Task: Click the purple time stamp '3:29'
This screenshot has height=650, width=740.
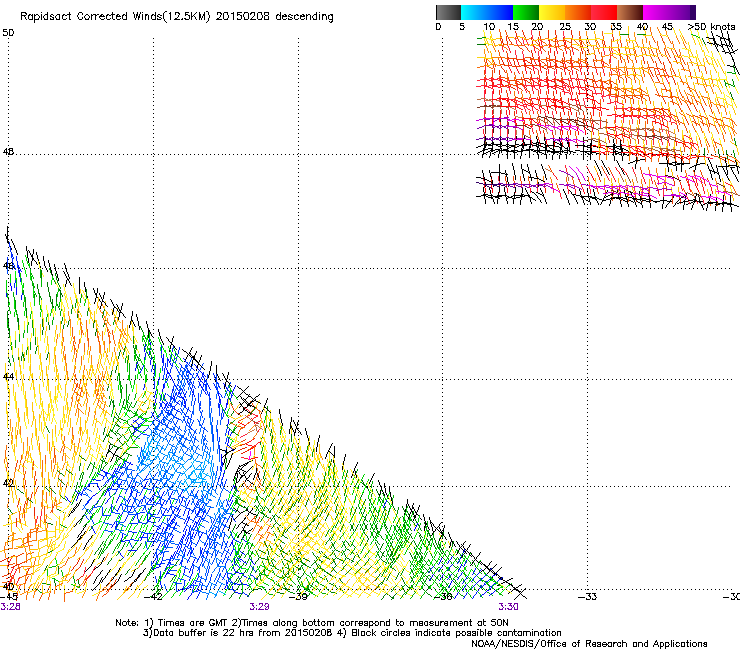Action: coord(259,607)
